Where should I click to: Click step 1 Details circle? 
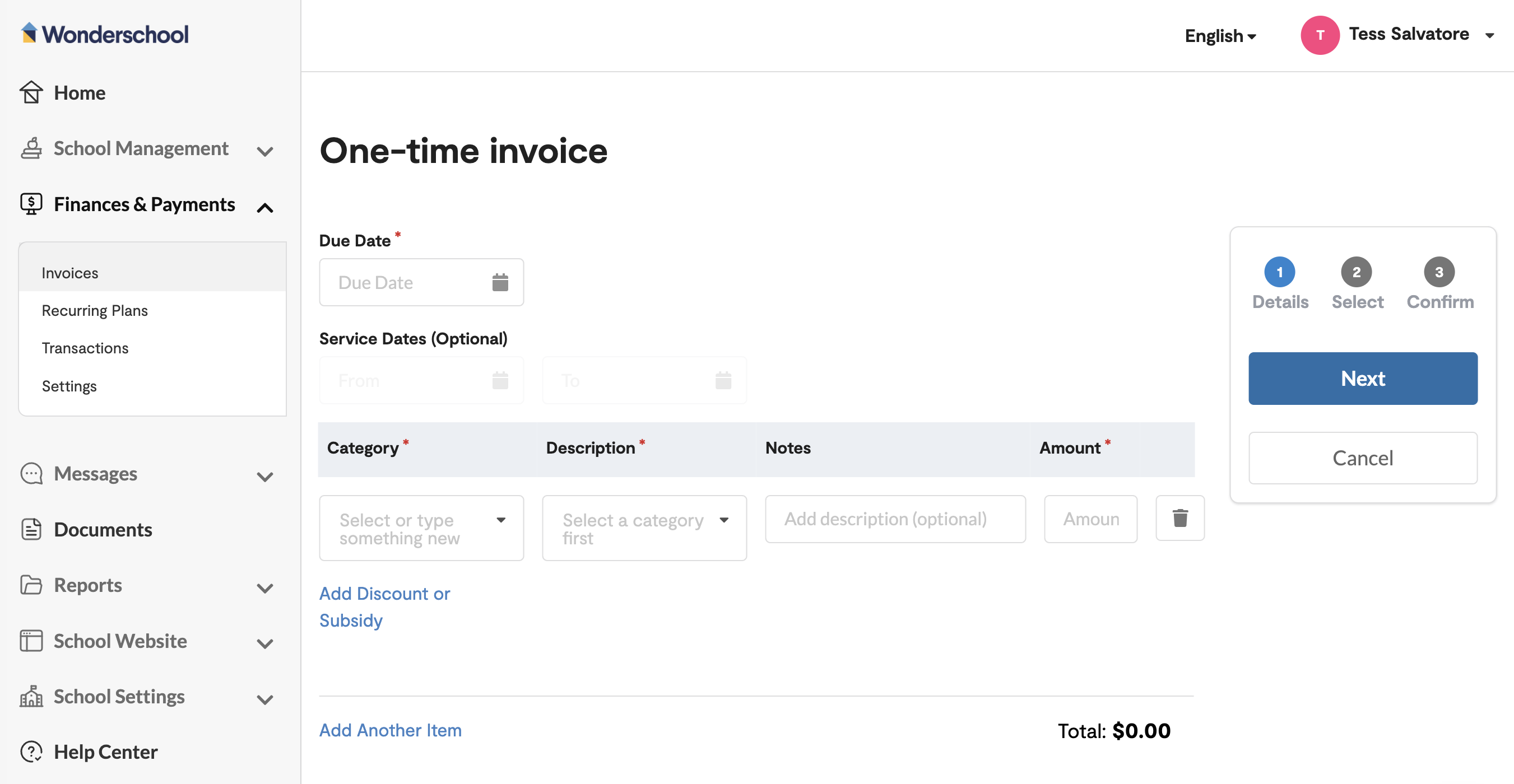tap(1279, 272)
